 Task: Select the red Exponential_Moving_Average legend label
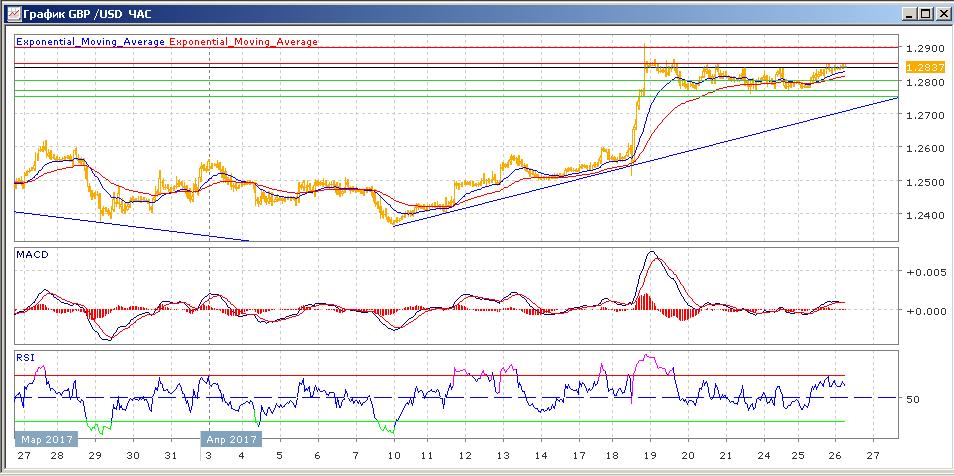[244, 42]
